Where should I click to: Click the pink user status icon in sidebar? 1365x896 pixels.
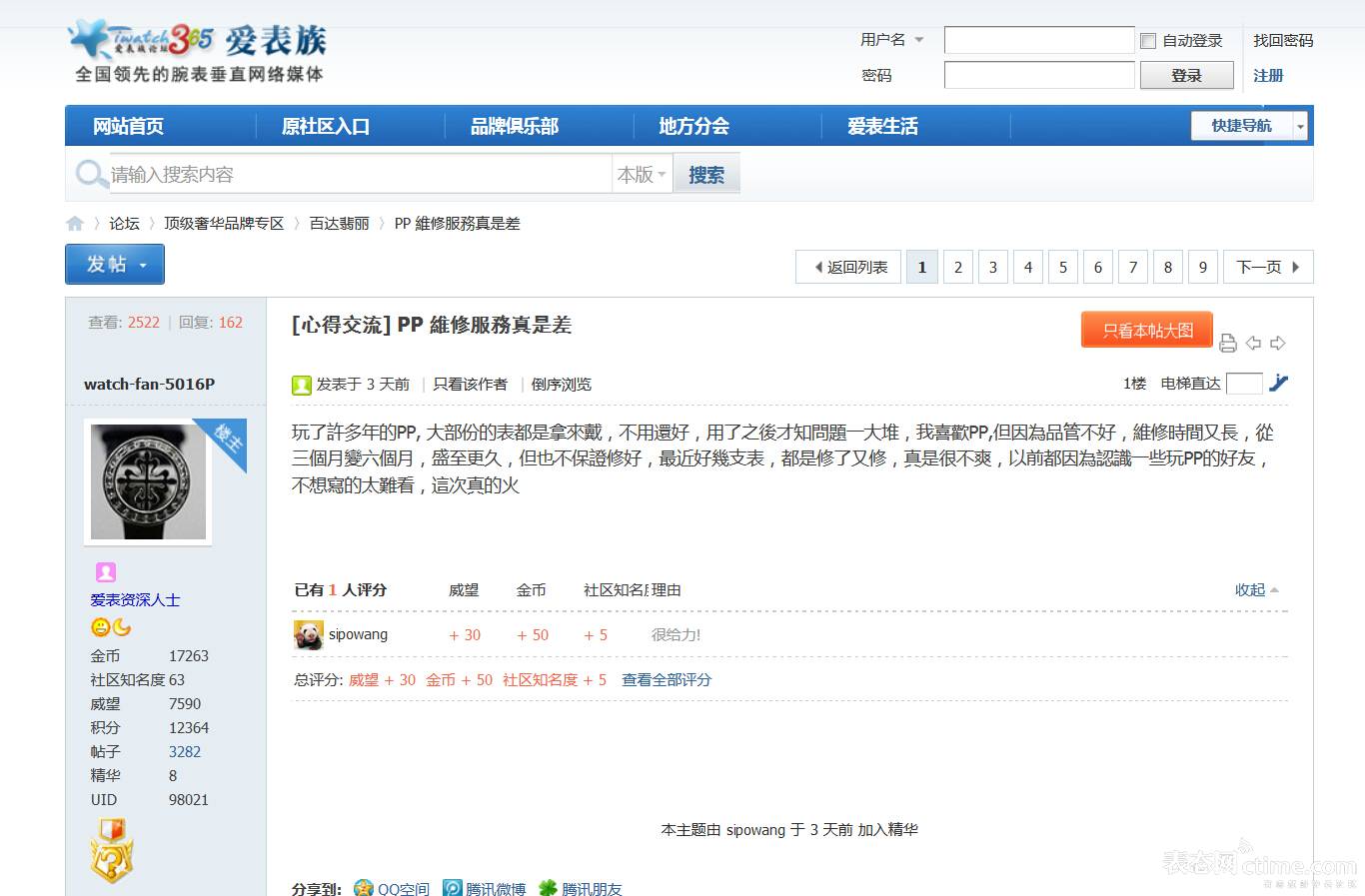pyautogui.click(x=106, y=572)
